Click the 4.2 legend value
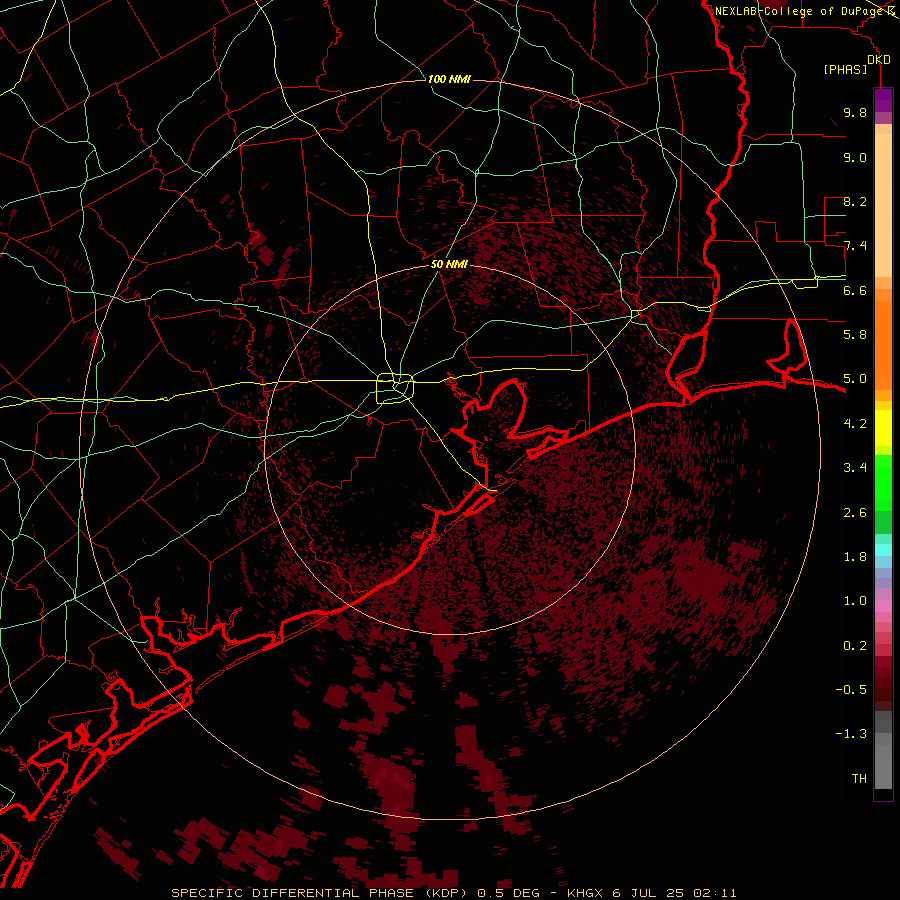This screenshot has width=900, height=900. 855,424
